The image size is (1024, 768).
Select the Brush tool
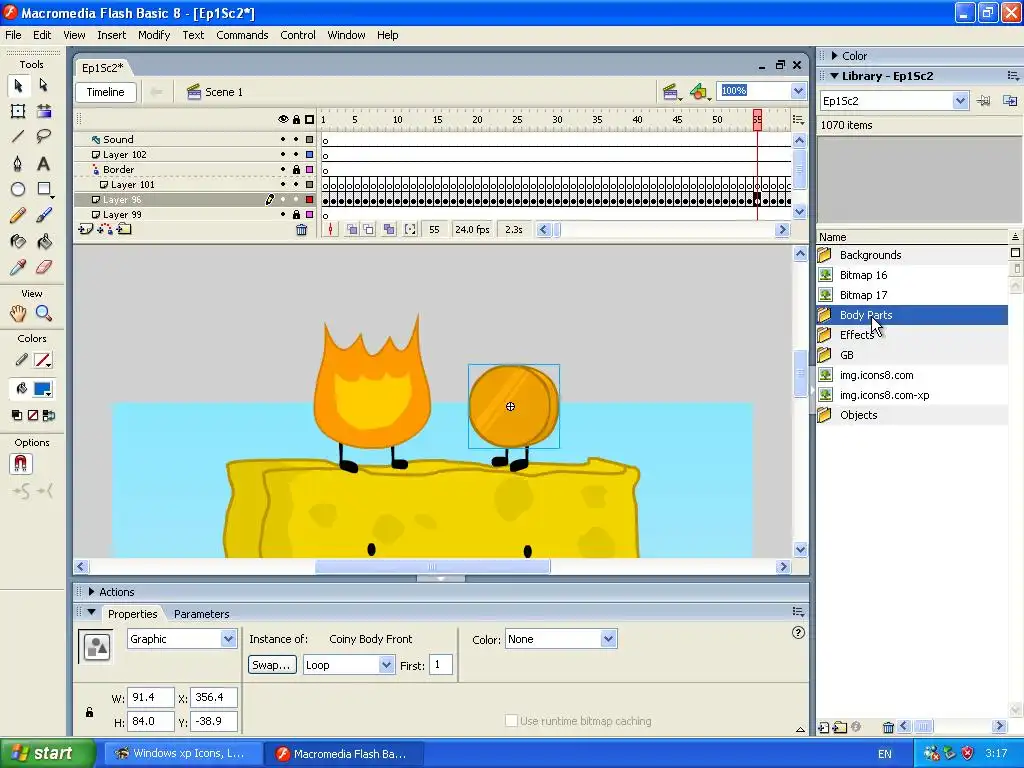pos(44,216)
